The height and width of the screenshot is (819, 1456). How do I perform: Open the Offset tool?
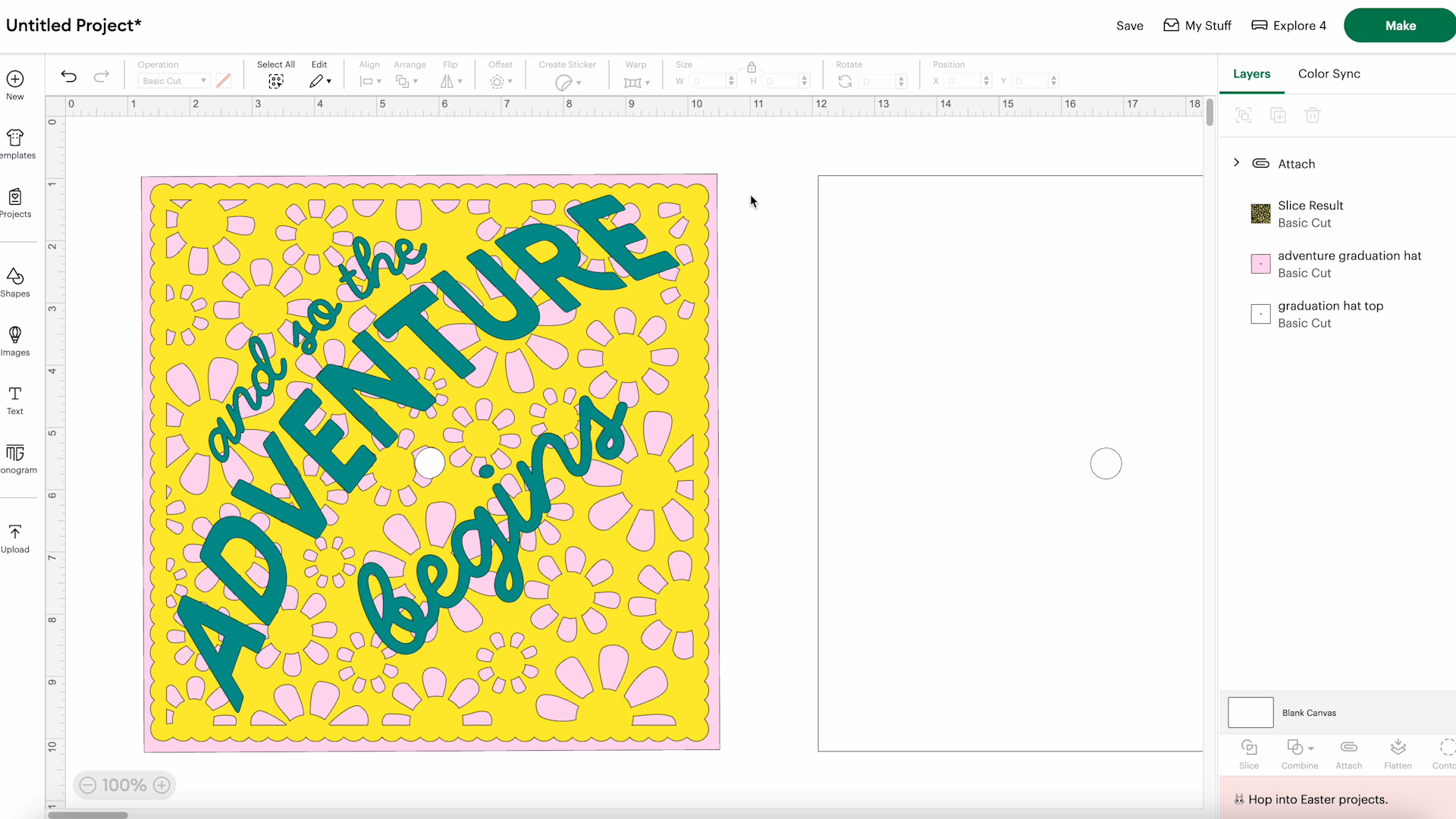[x=500, y=81]
